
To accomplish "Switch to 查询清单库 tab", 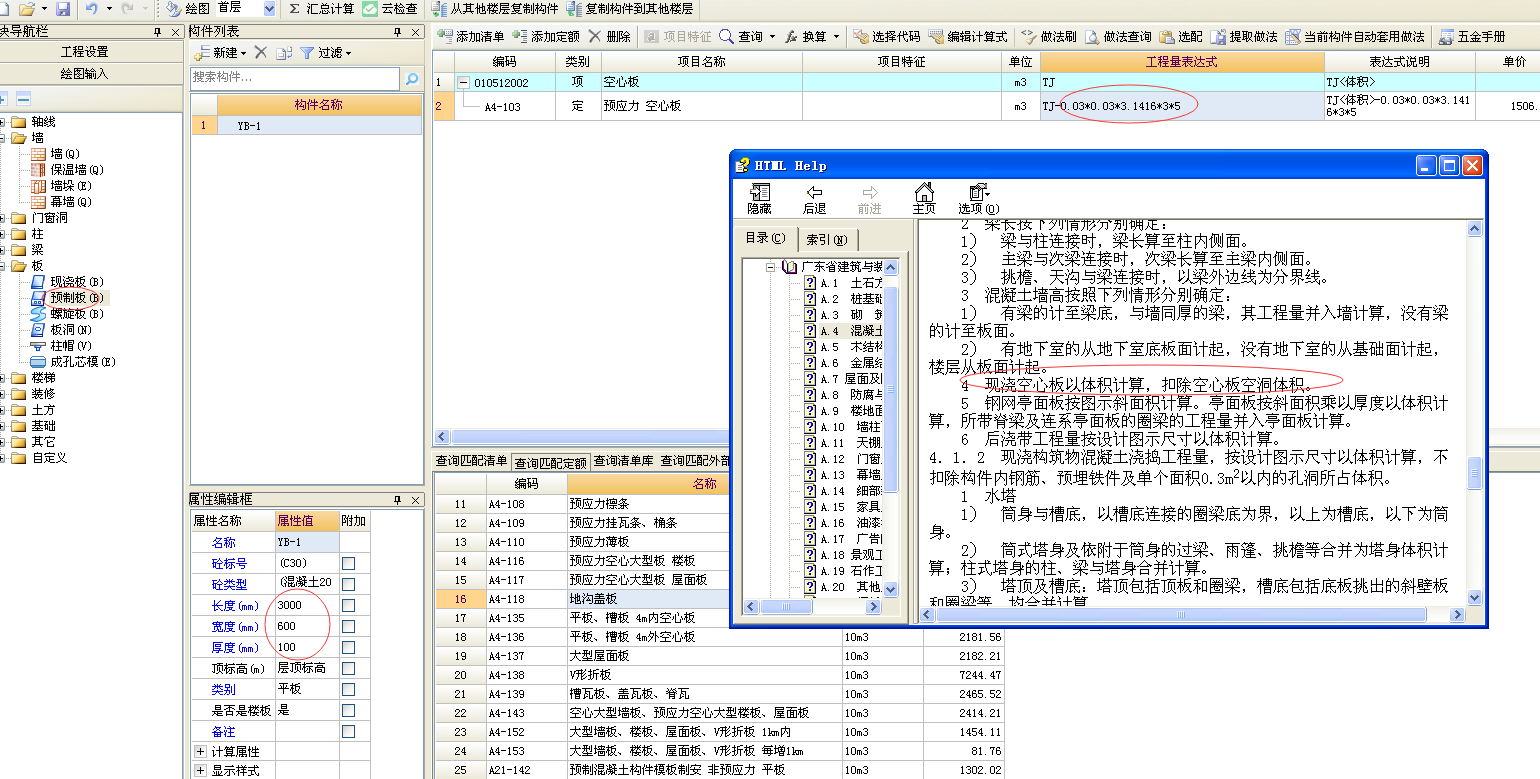I will click(624, 461).
